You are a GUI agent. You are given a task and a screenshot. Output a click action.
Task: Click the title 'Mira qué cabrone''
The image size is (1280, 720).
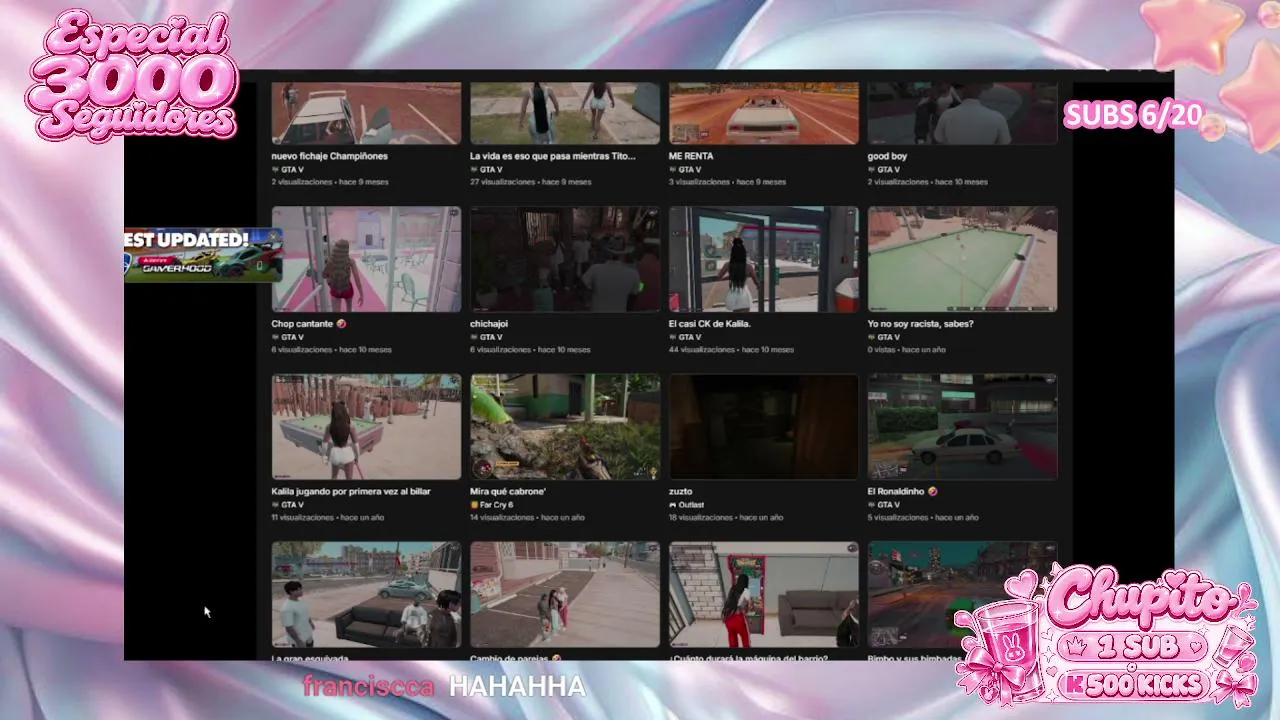point(508,492)
